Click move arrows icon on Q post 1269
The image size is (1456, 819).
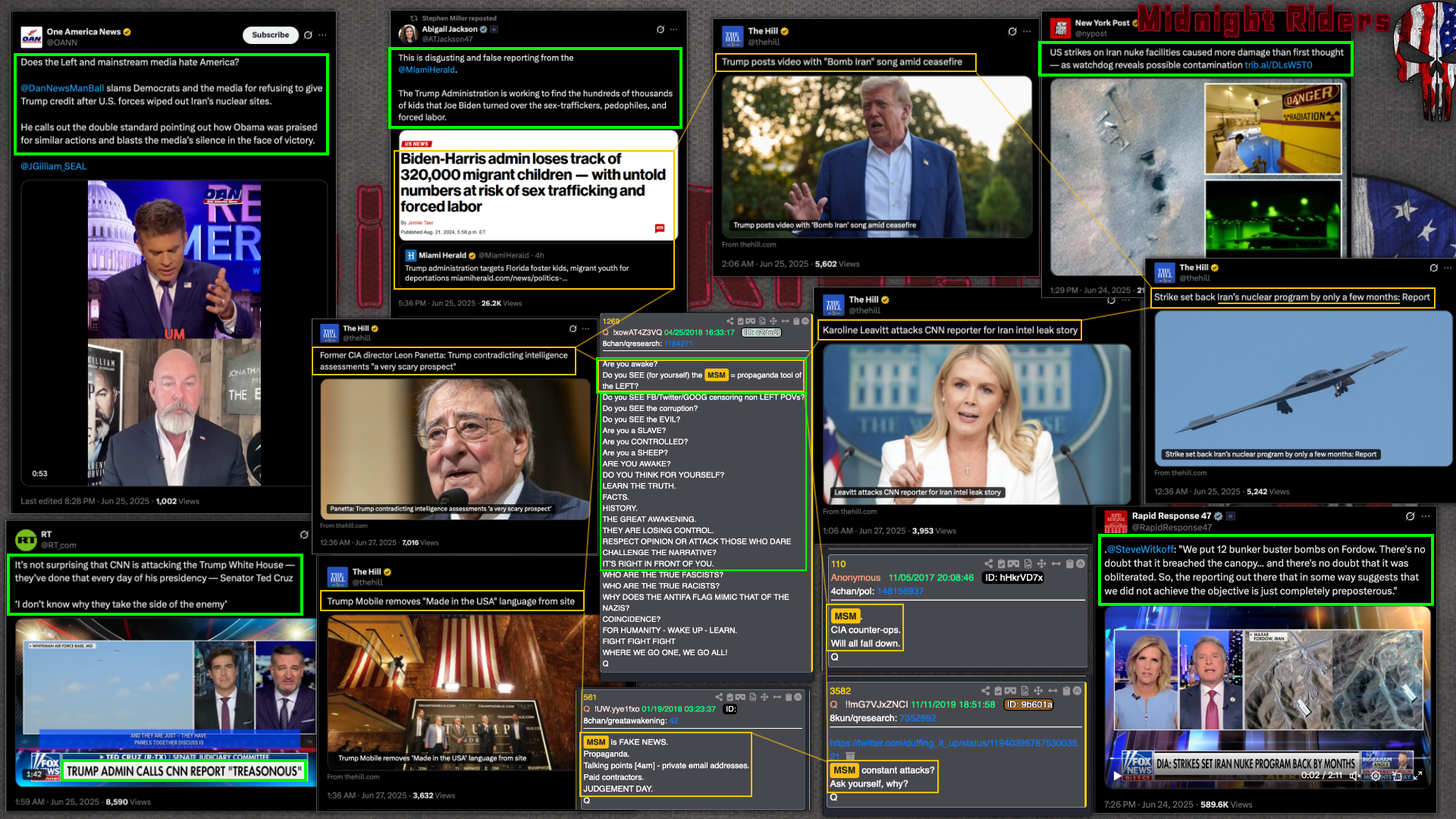point(773,322)
